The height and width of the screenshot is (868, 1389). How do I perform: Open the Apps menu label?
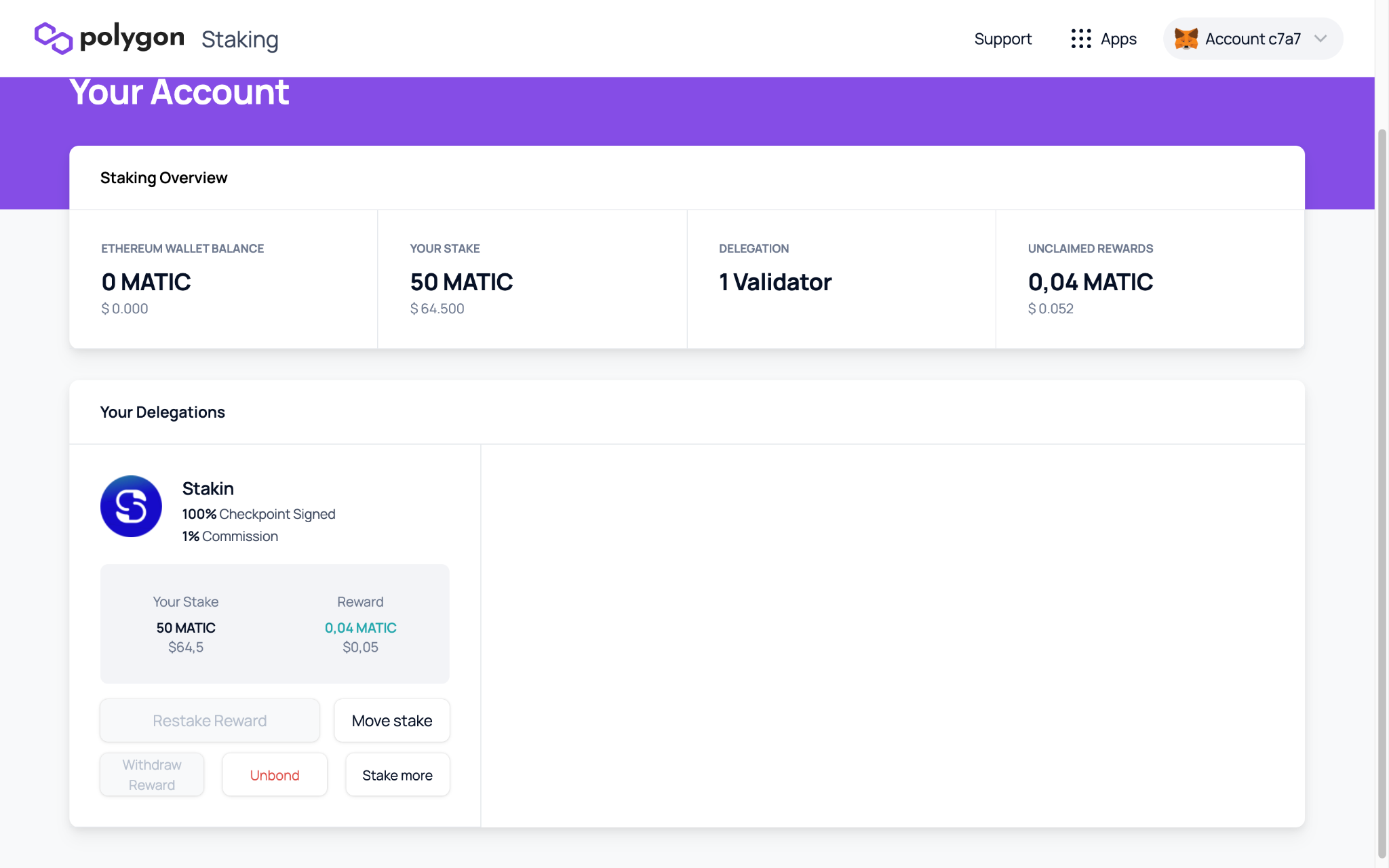pyautogui.click(x=1118, y=39)
